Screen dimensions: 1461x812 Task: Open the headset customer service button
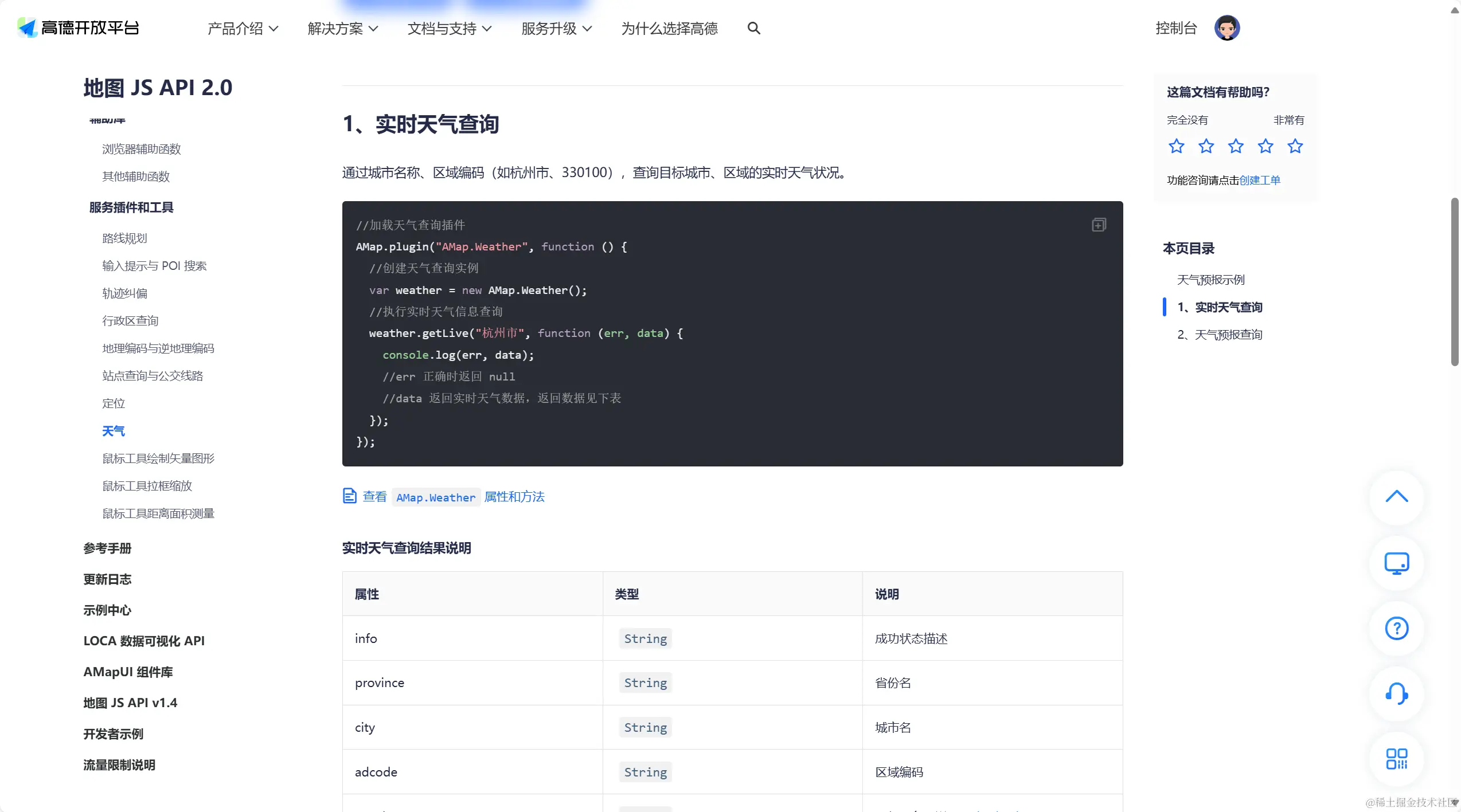coord(1396,694)
